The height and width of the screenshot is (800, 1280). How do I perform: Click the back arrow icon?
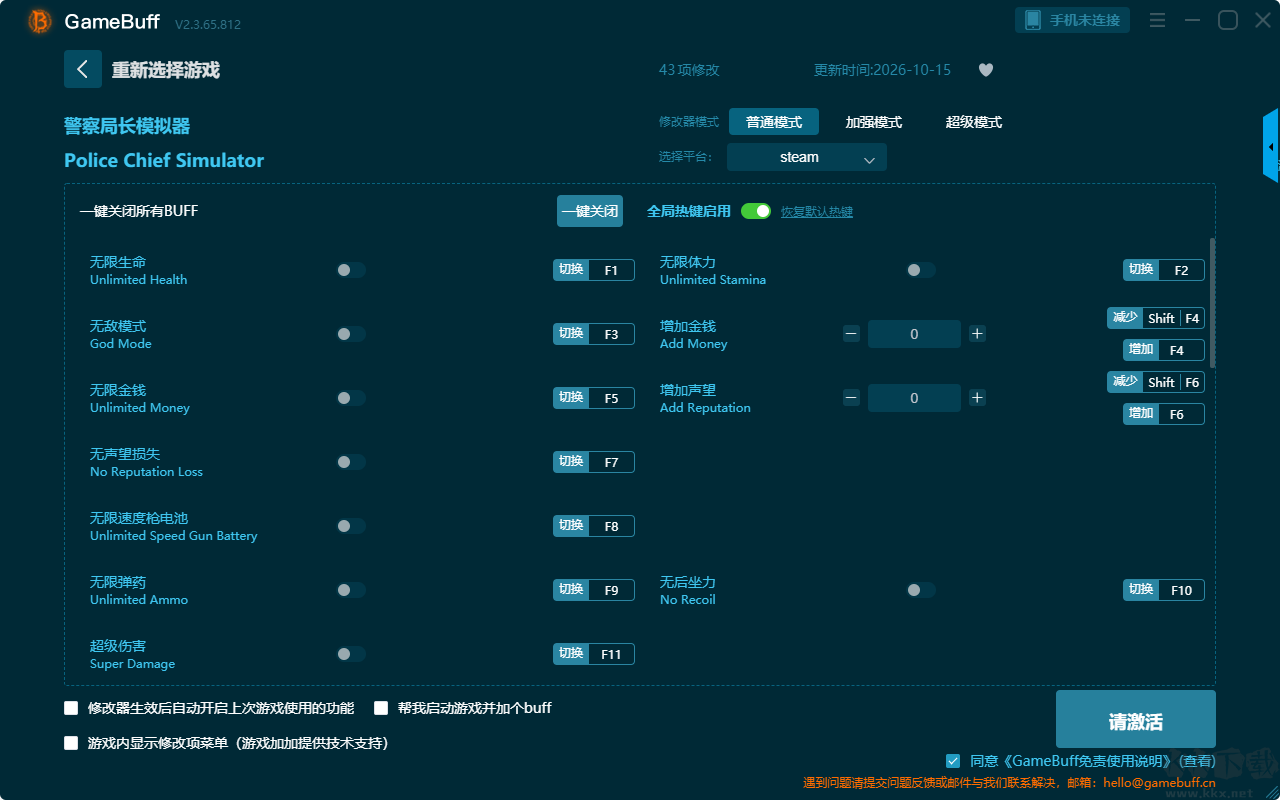click(x=83, y=69)
